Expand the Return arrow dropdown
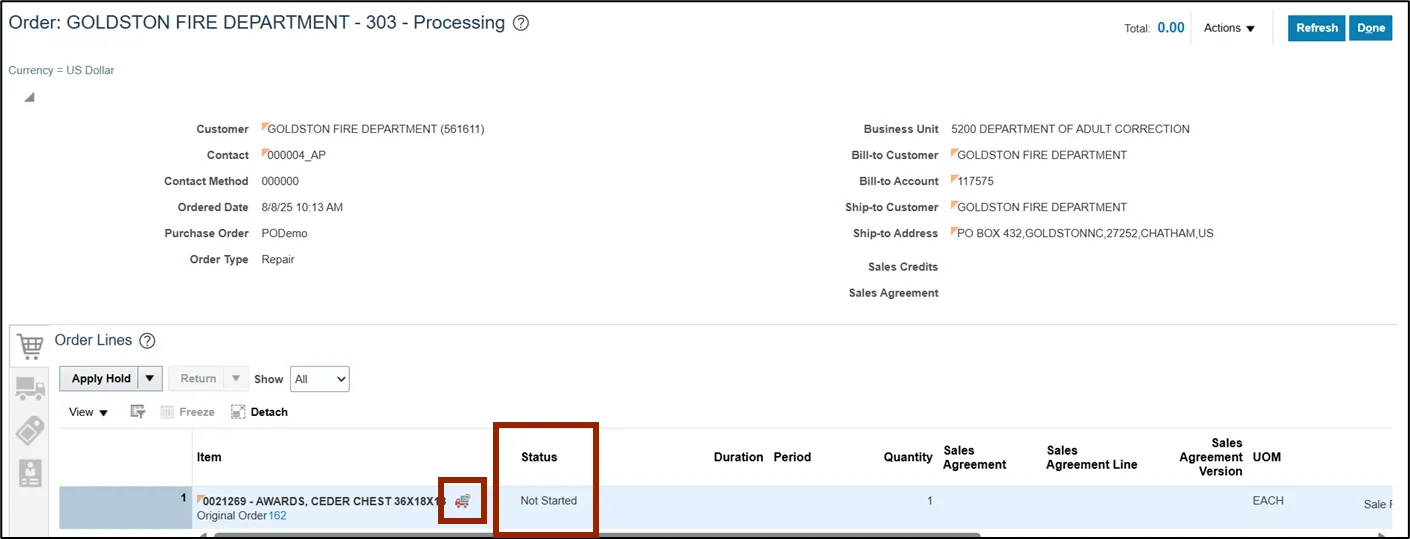 click(236, 378)
